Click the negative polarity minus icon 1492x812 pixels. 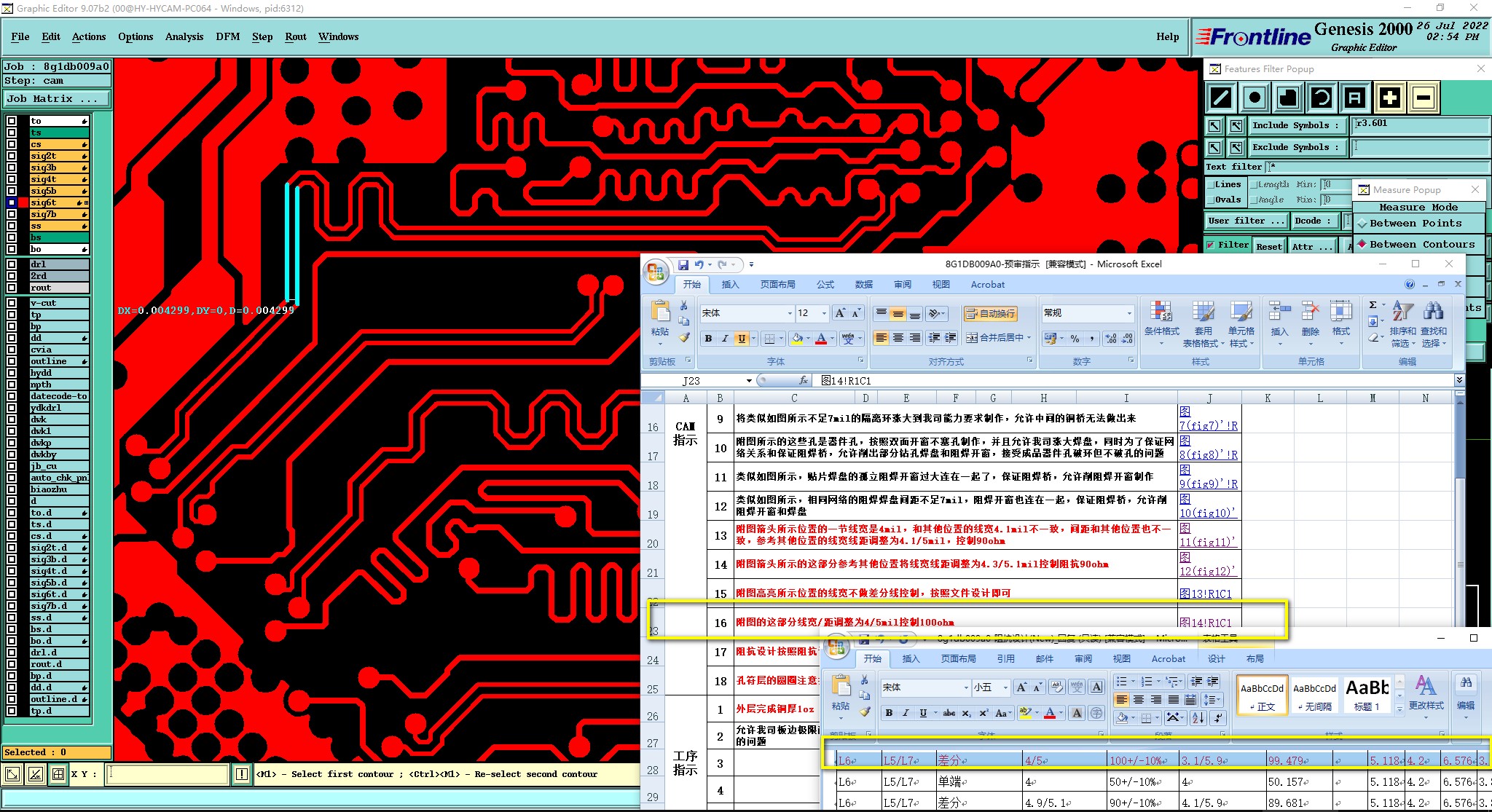(1423, 98)
